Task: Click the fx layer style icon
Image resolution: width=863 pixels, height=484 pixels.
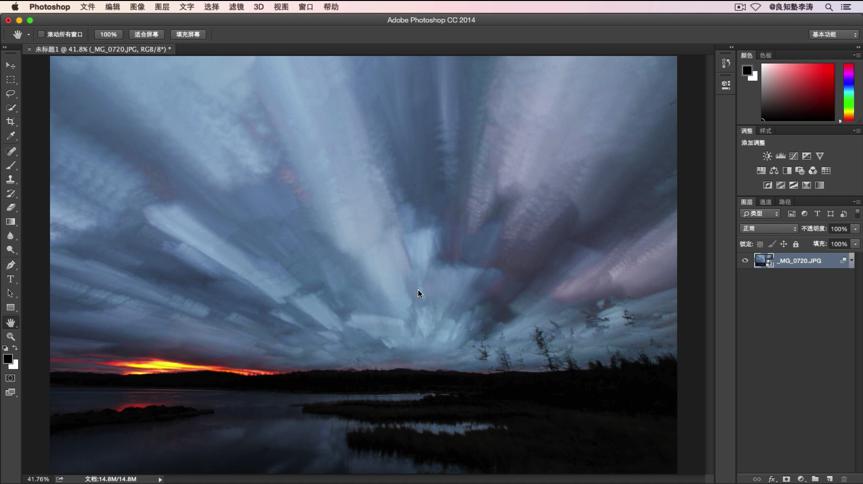Action: [771, 479]
